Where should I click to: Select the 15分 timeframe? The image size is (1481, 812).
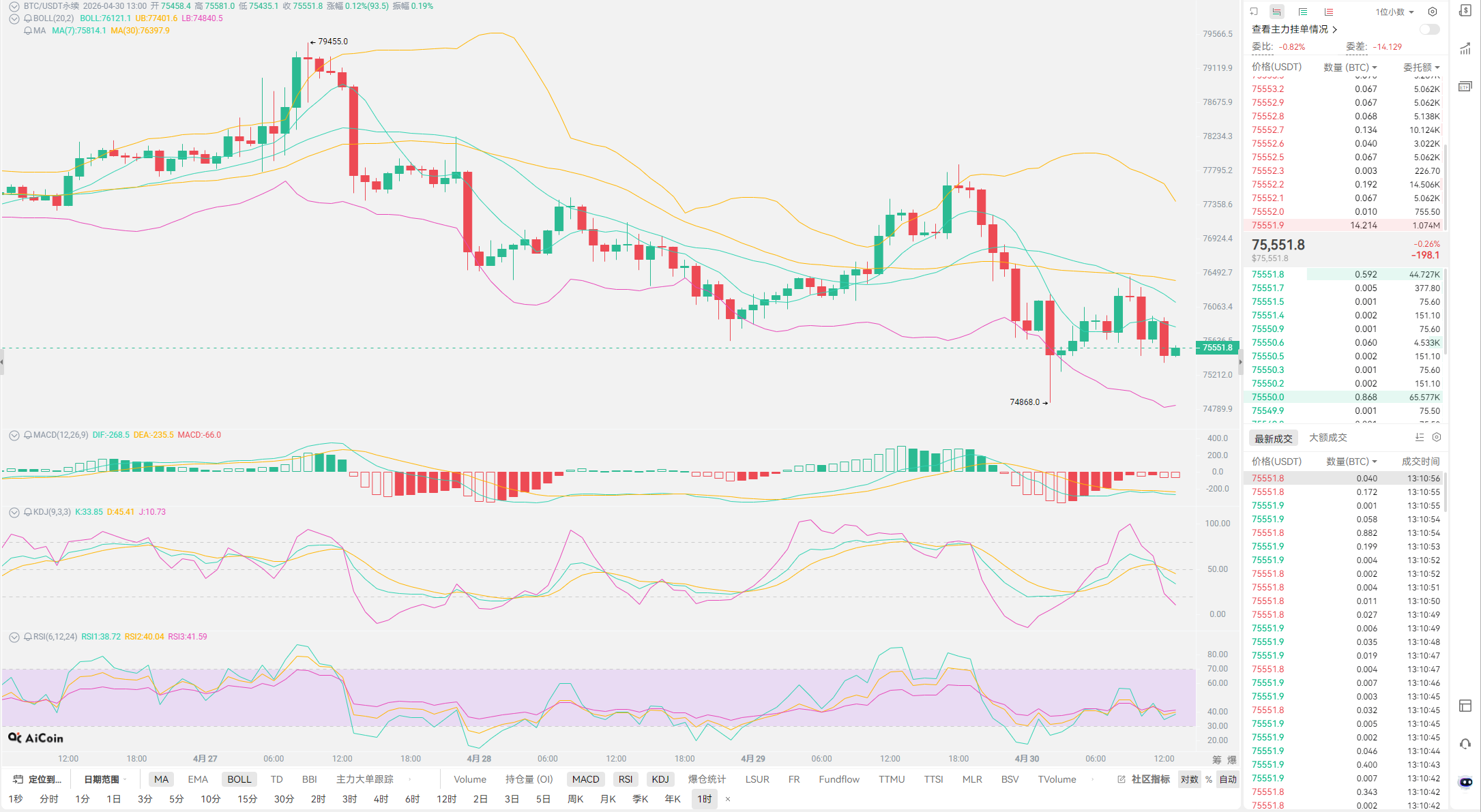(247, 799)
